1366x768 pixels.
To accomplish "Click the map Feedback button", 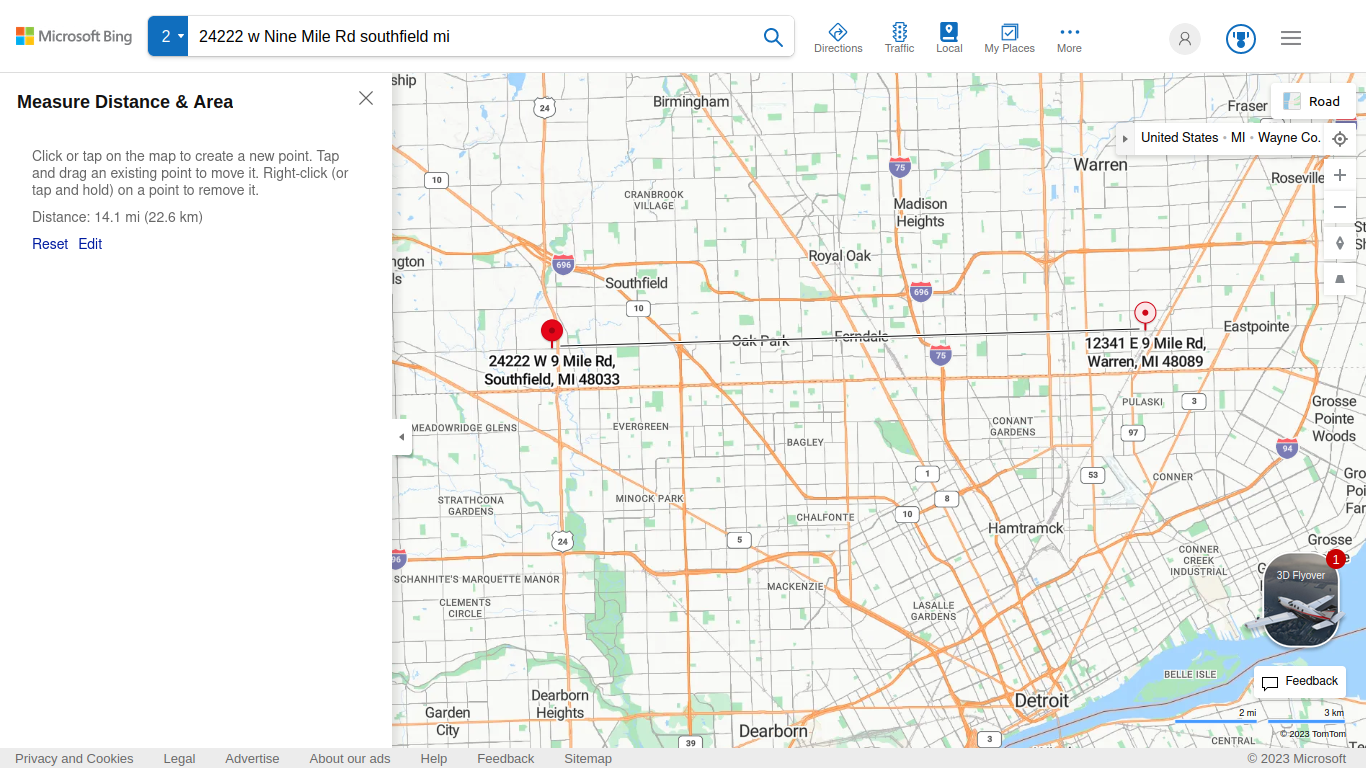I will [x=1300, y=682].
